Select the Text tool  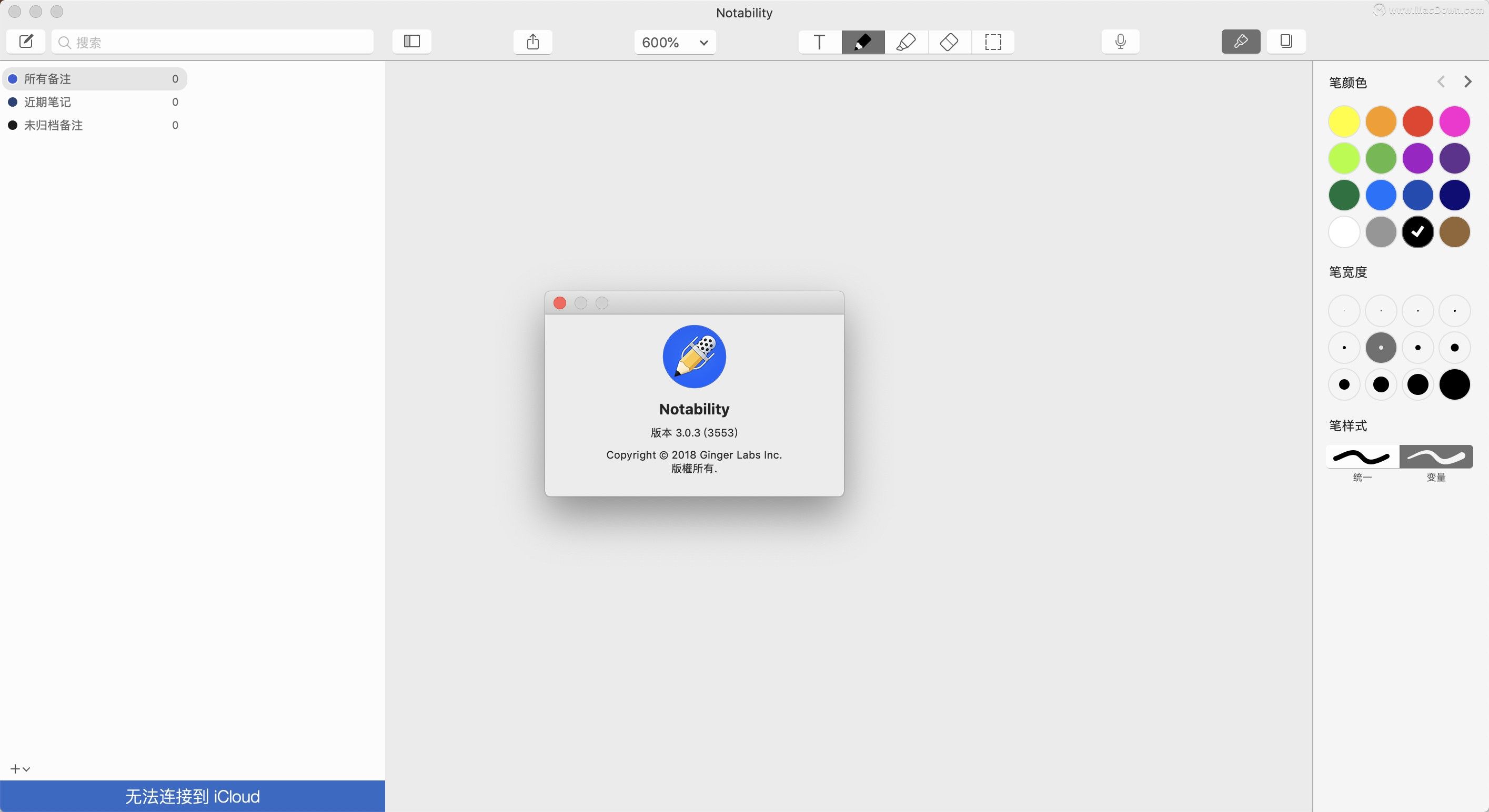[x=820, y=42]
